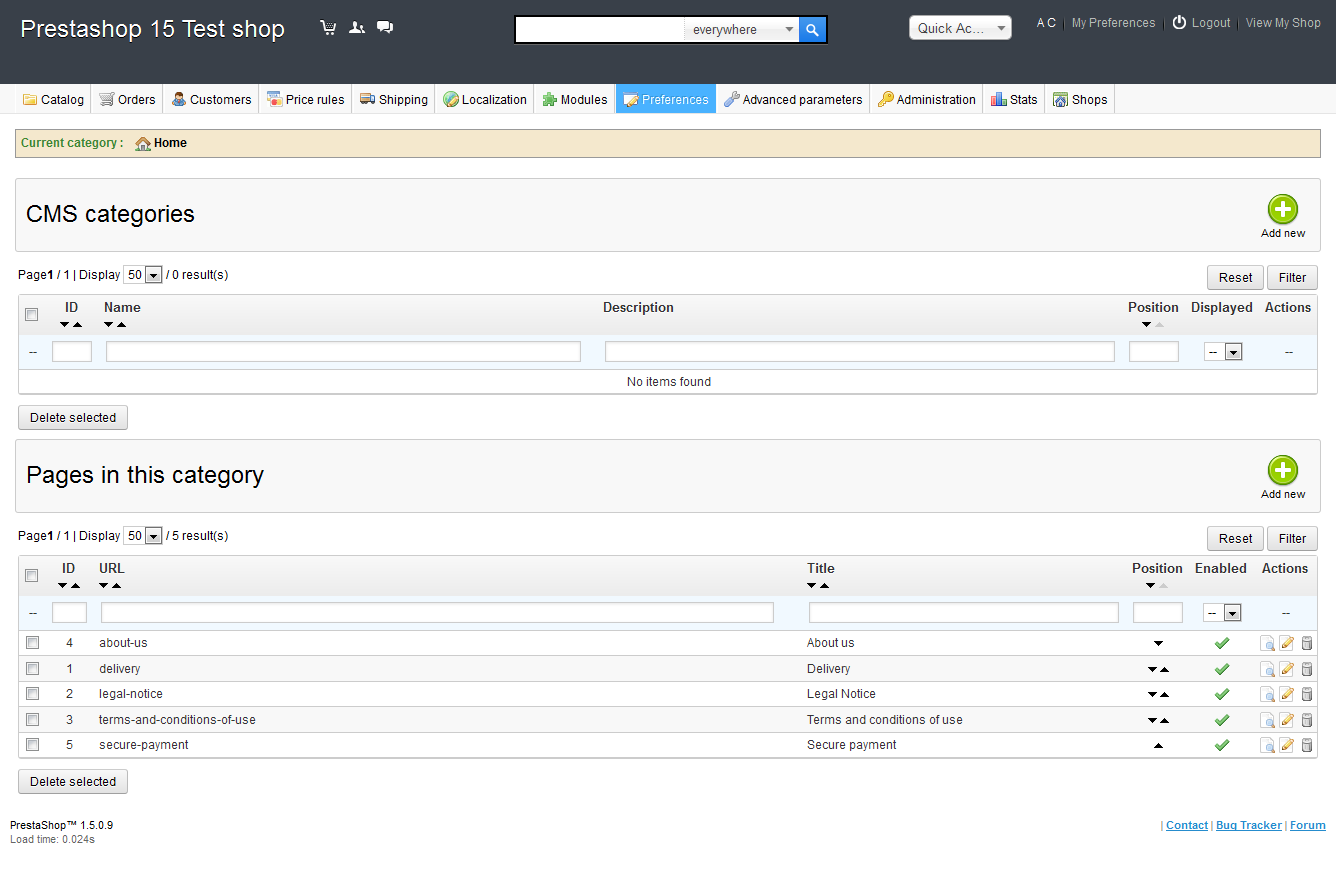The width and height of the screenshot is (1336, 882).
Task: Click the pages Title filter input field
Action: coord(963,613)
